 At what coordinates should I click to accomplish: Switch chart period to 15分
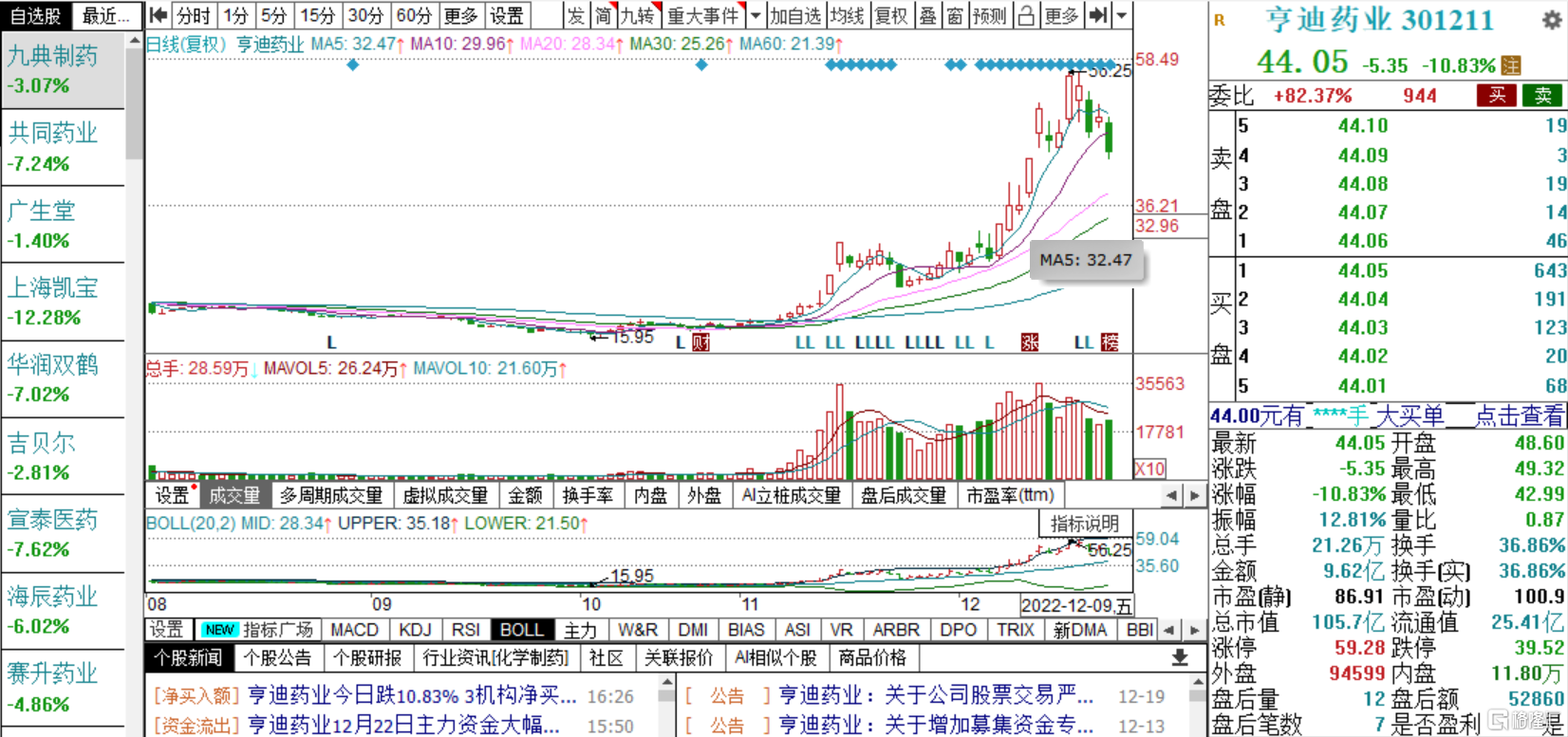318,15
